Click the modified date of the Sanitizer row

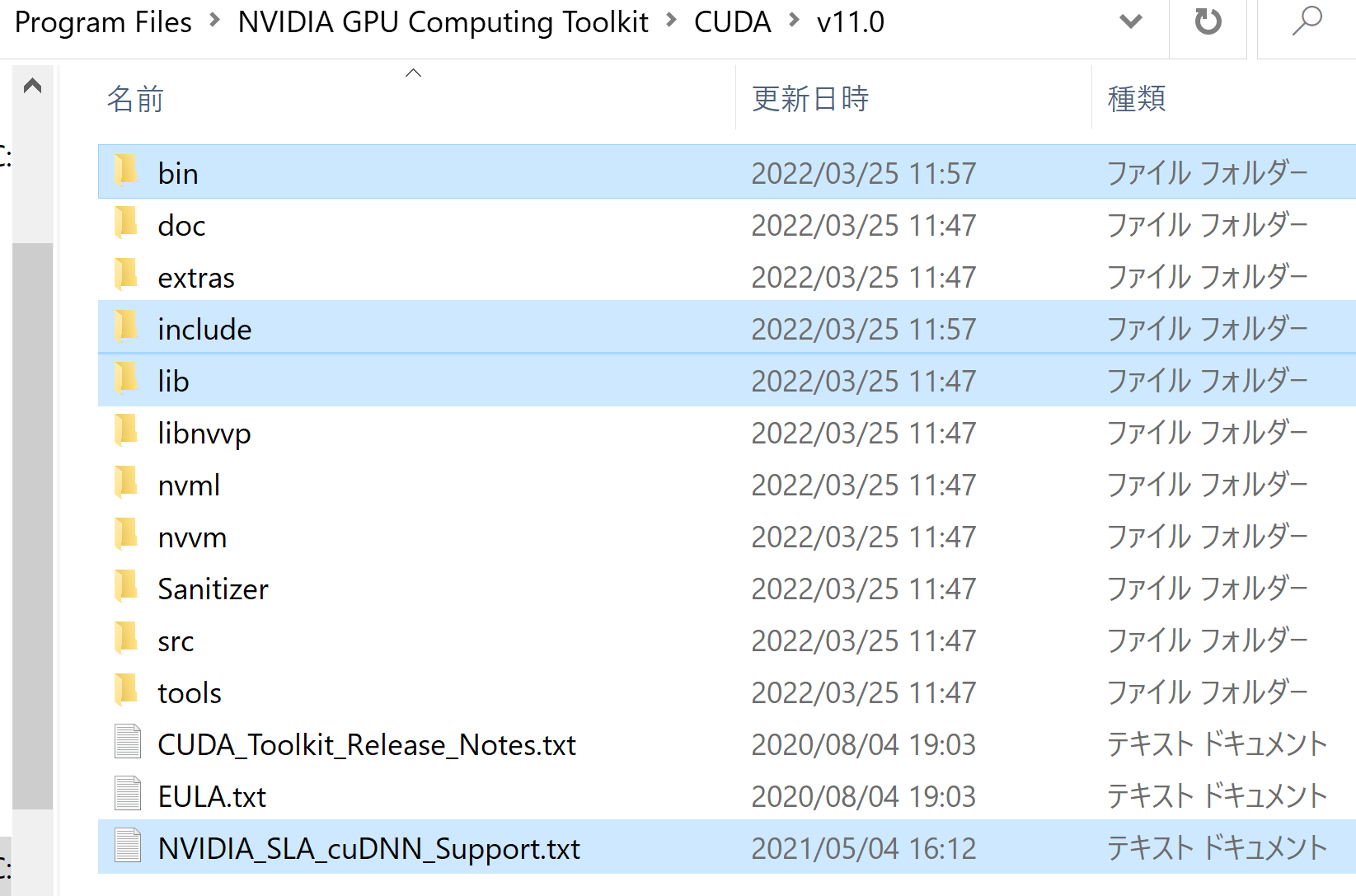pos(863,589)
